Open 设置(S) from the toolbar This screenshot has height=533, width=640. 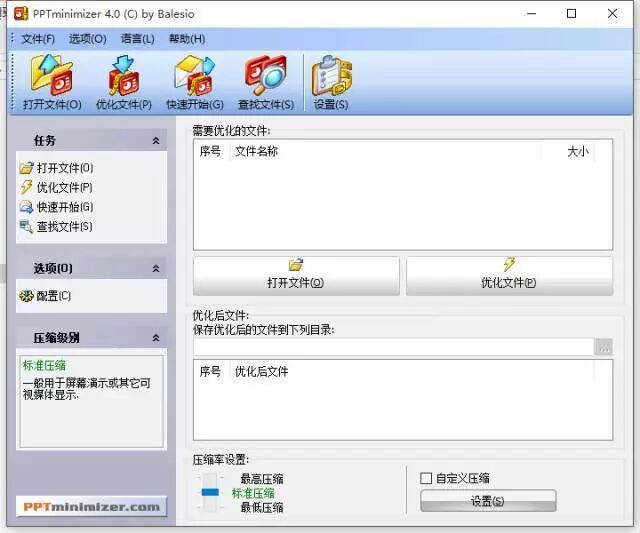331,82
